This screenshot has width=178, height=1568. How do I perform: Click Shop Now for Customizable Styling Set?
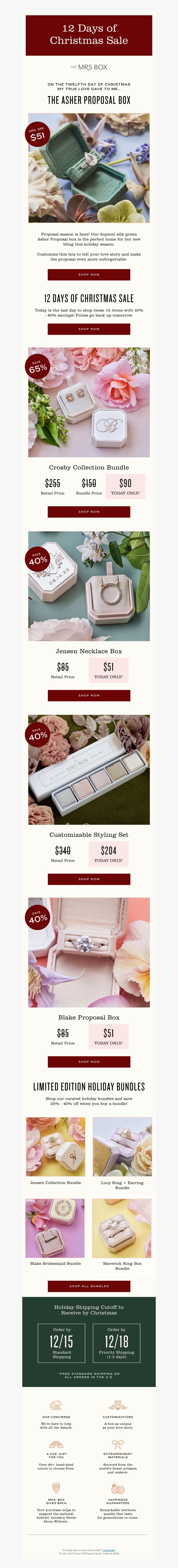click(x=89, y=879)
